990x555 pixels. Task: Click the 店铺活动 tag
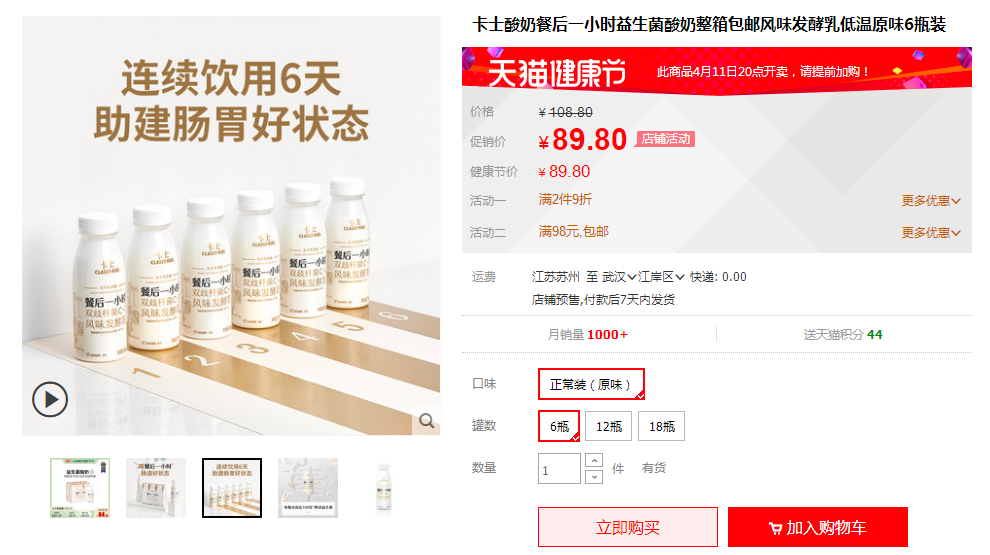665,139
